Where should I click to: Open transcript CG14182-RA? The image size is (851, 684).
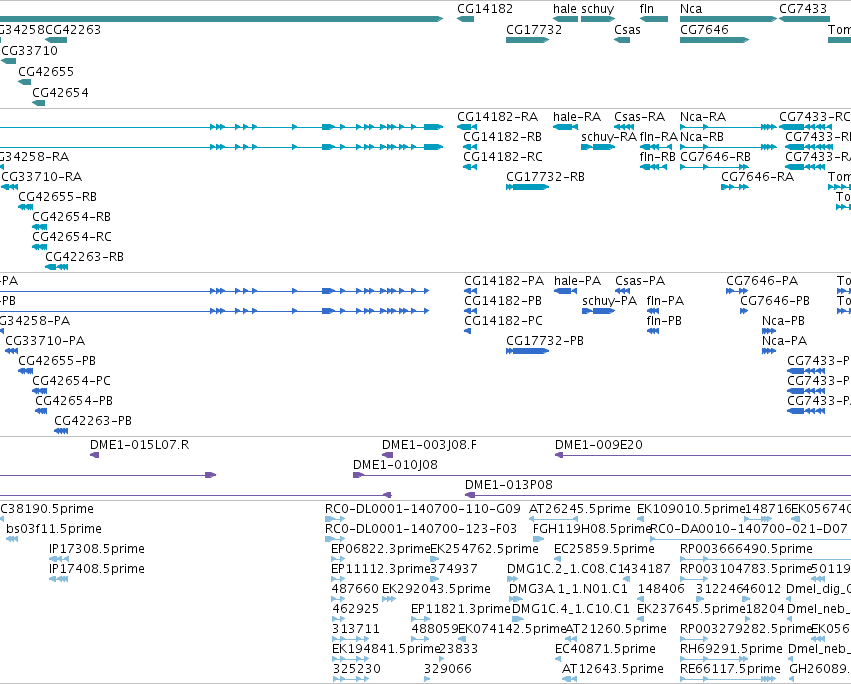(498, 117)
